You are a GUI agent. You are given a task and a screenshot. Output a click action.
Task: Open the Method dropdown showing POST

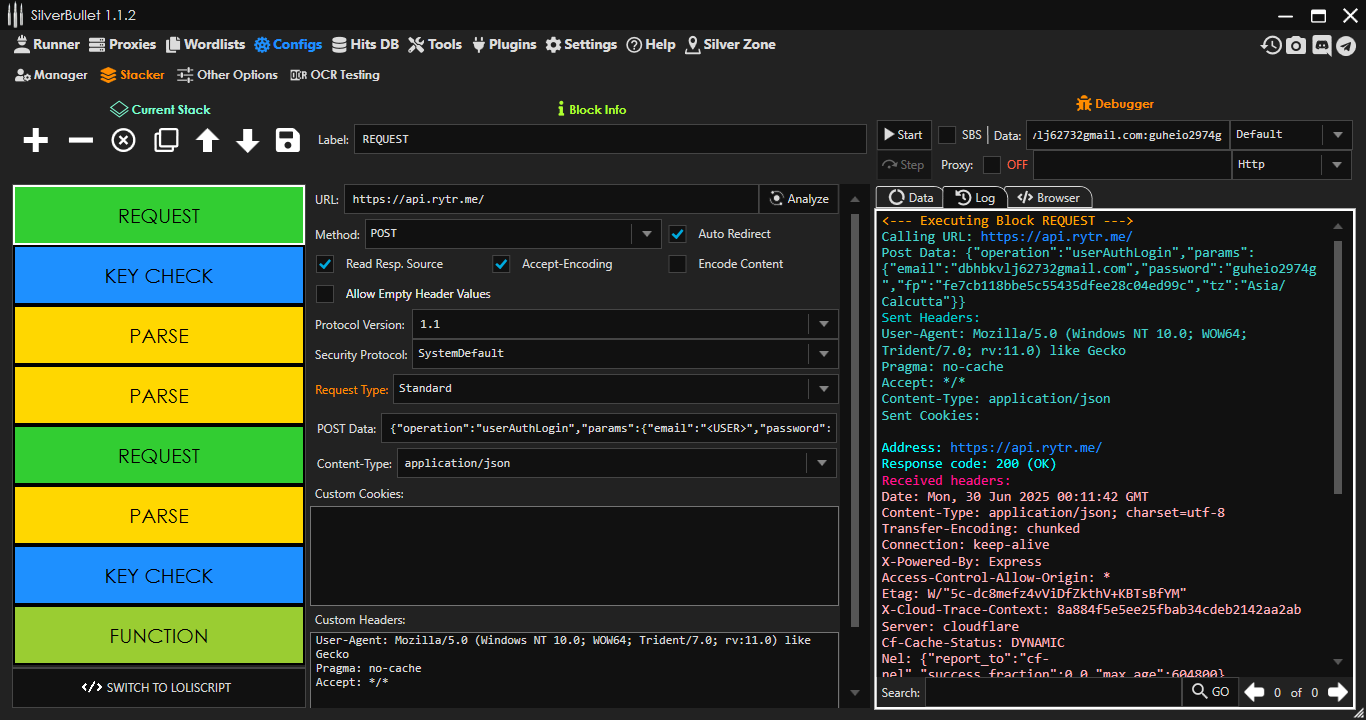click(x=646, y=234)
